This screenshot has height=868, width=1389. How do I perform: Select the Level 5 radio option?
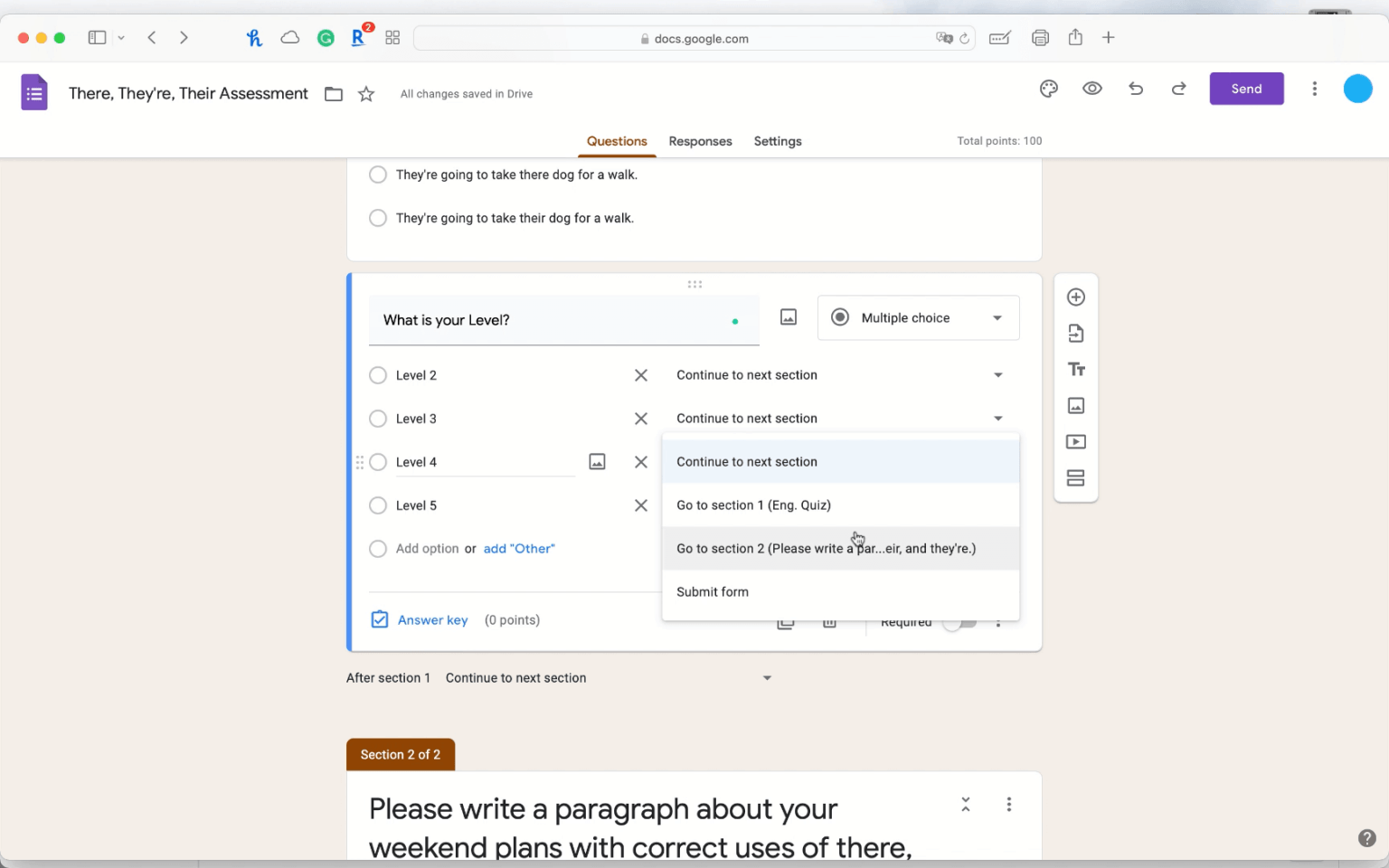coord(378,505)
